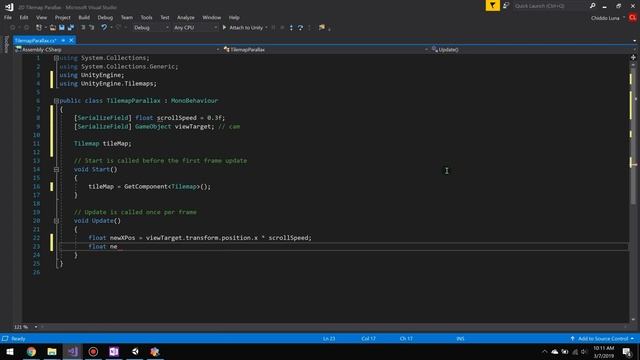The height and width of the screenshot is (360, 640).
Task: Open the Windows Start menu
Action: click(10, 351)
